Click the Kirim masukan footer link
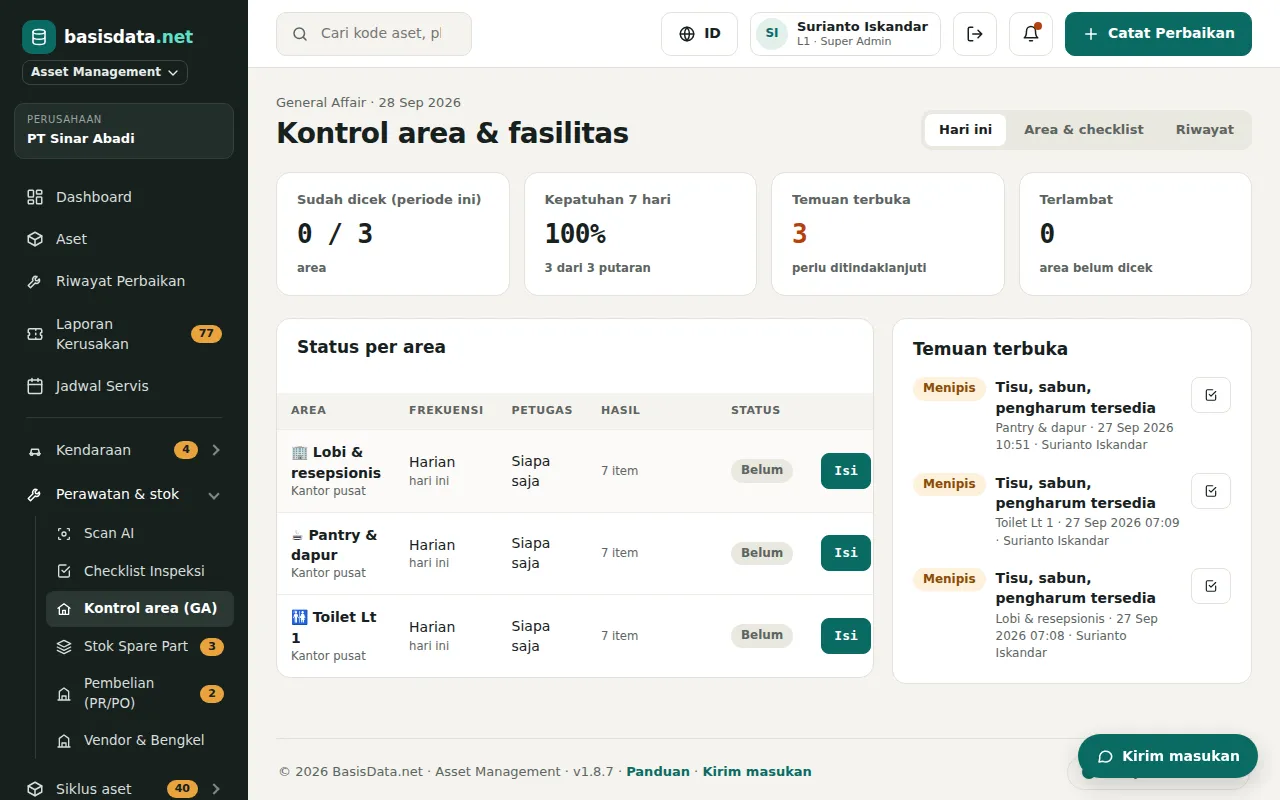The width and height of the screenshot is (1280, 800). click(x=757, y=772)
